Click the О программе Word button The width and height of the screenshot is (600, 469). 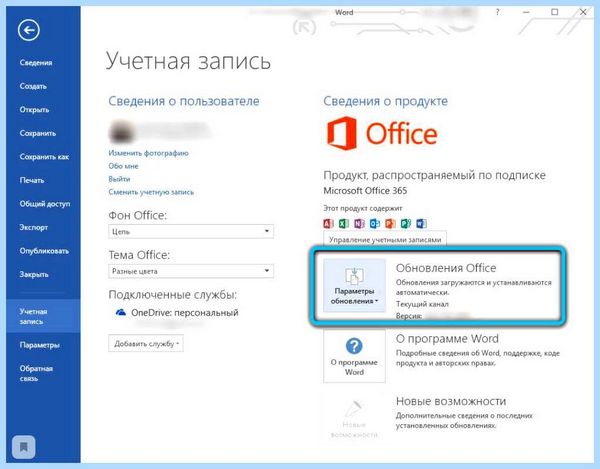click(x=354, y=356)
